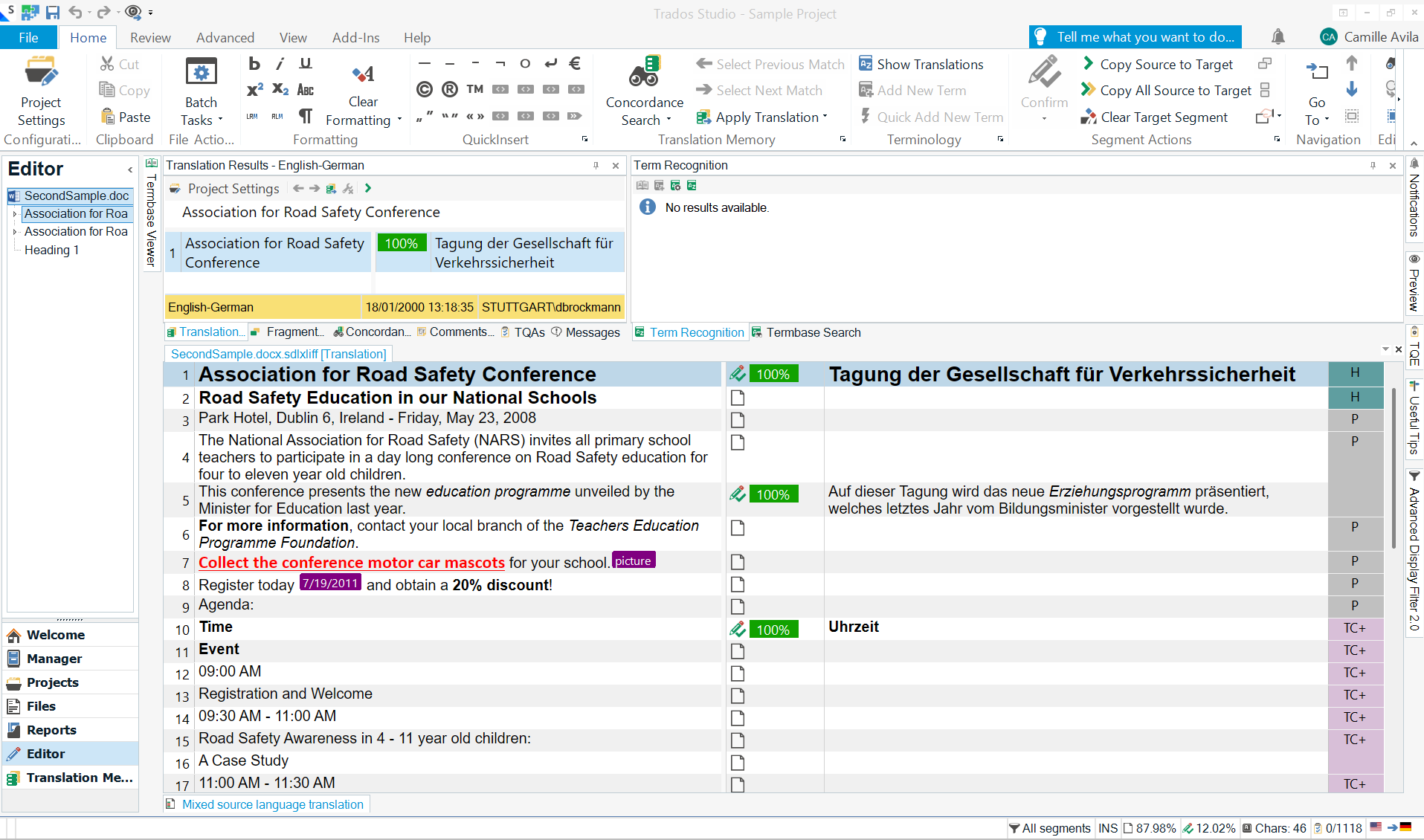This screenshot has height=840, width=1424.
Task: Go to the Welcome view
Action: coord(71,635)
